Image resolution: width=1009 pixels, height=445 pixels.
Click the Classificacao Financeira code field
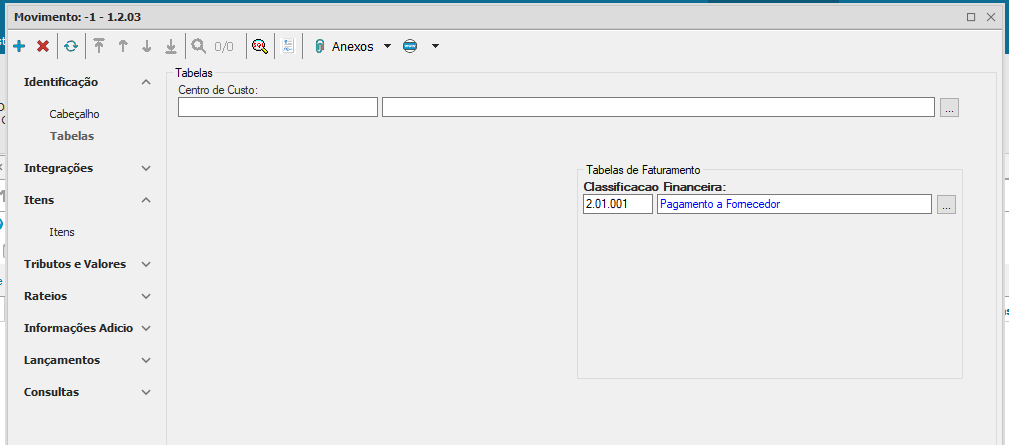[617, 204]
